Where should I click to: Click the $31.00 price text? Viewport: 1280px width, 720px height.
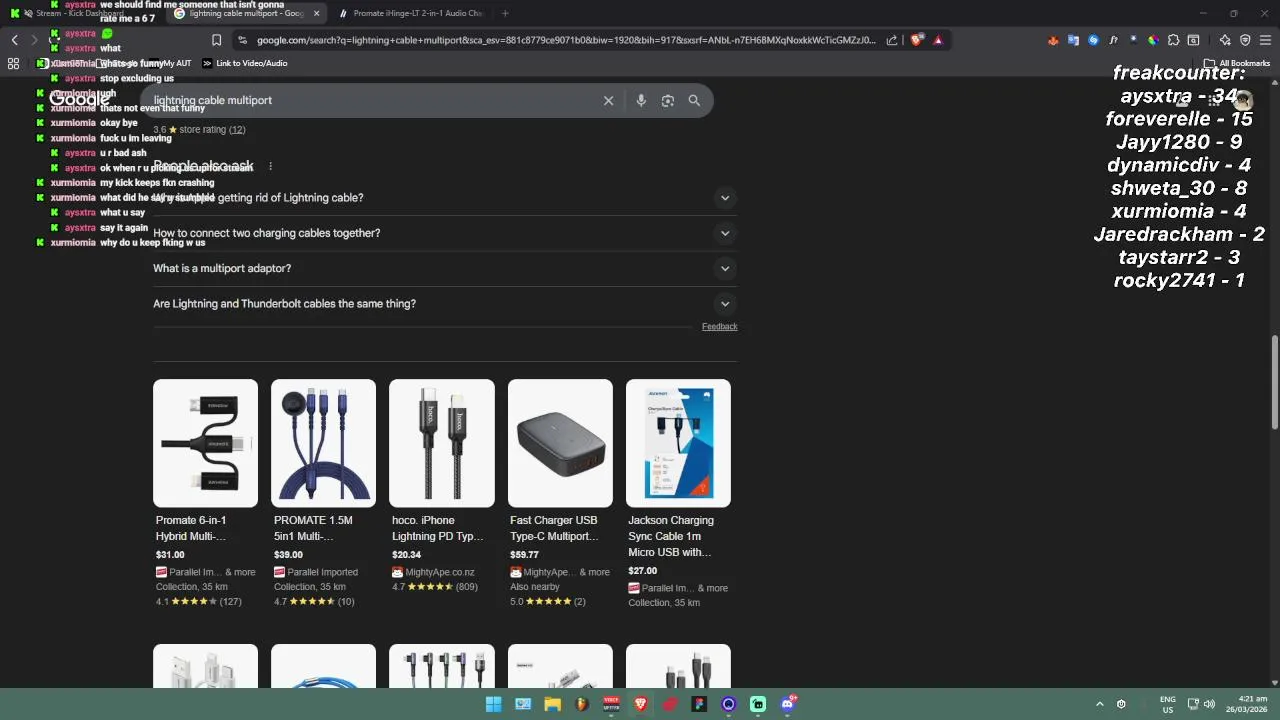click(170, 554)
